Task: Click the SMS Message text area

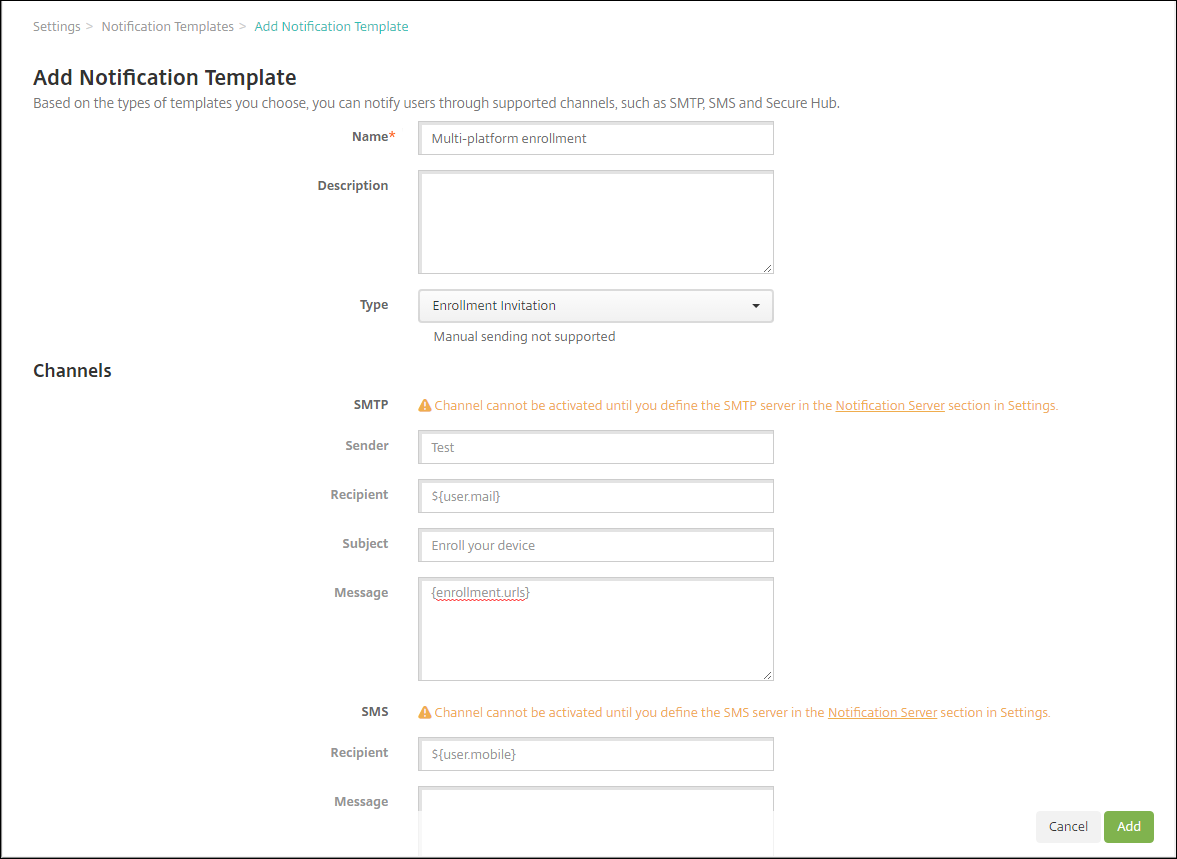Action: click(x=595, y=821)
